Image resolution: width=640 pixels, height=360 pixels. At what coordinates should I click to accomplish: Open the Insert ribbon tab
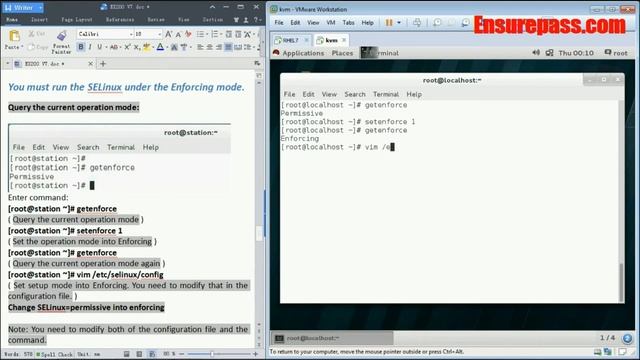(x=40, y=19)
